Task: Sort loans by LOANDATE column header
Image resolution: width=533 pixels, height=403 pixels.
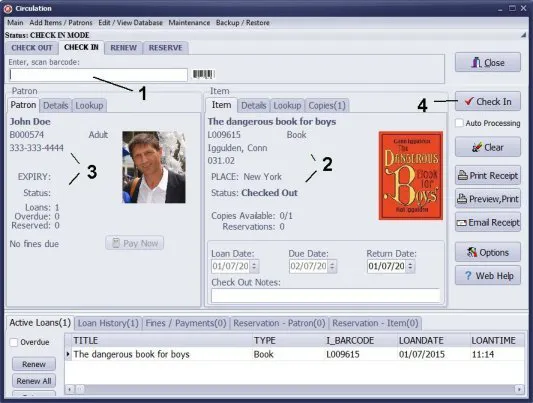Action: pyautogui.click(x=433, y=340)
